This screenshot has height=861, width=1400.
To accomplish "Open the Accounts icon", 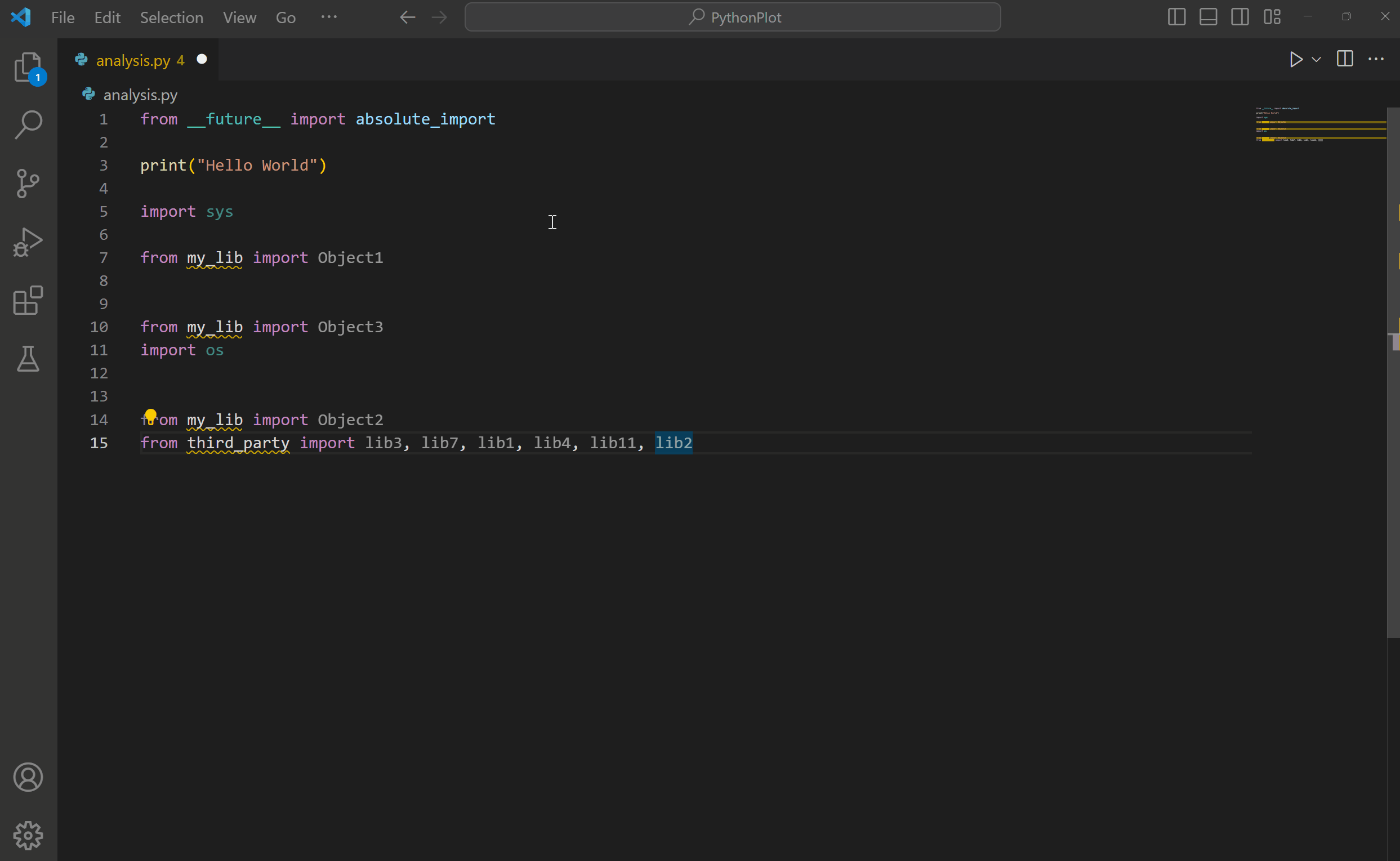I will [28, 777].
